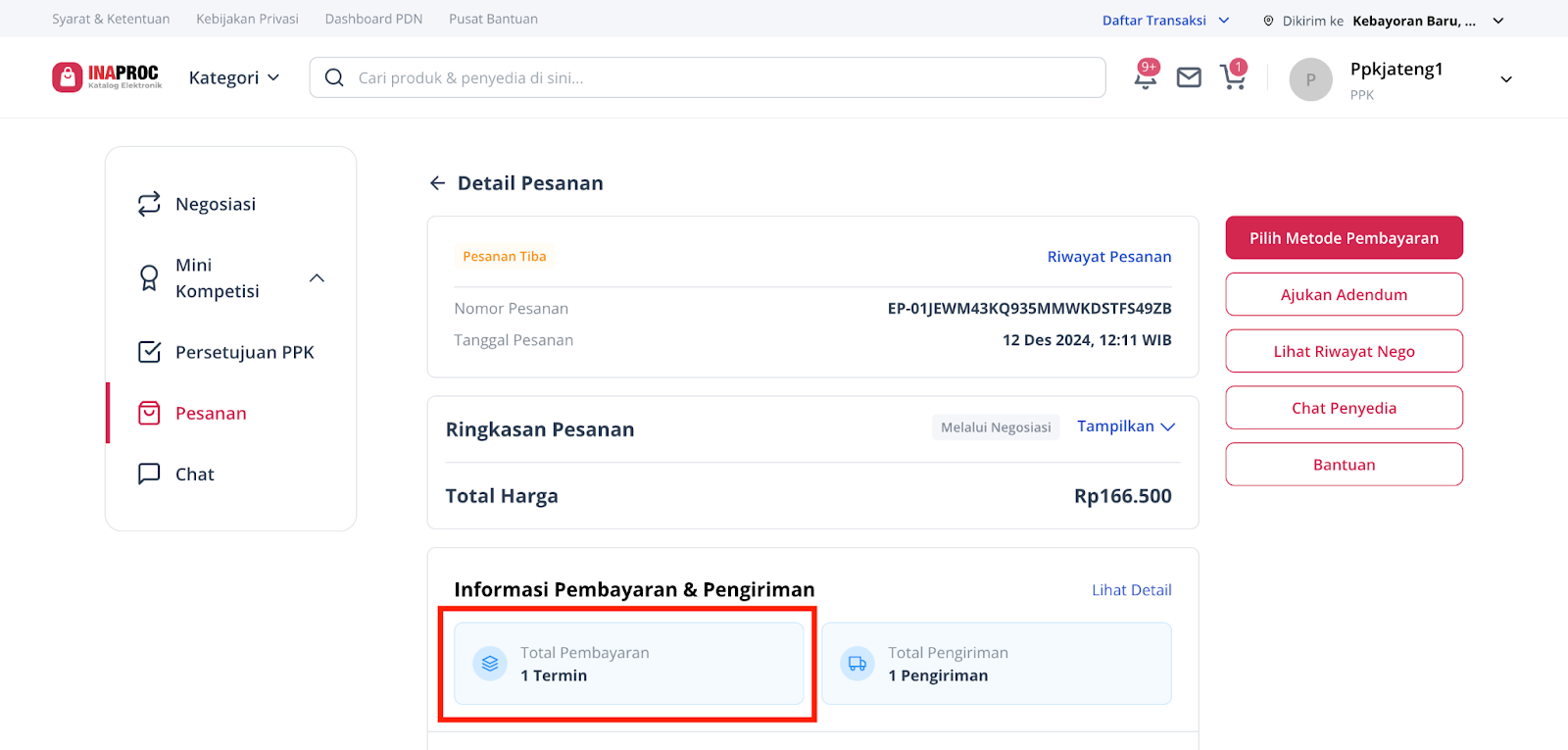Expand the Kategori dropdown

coord(234,77)
